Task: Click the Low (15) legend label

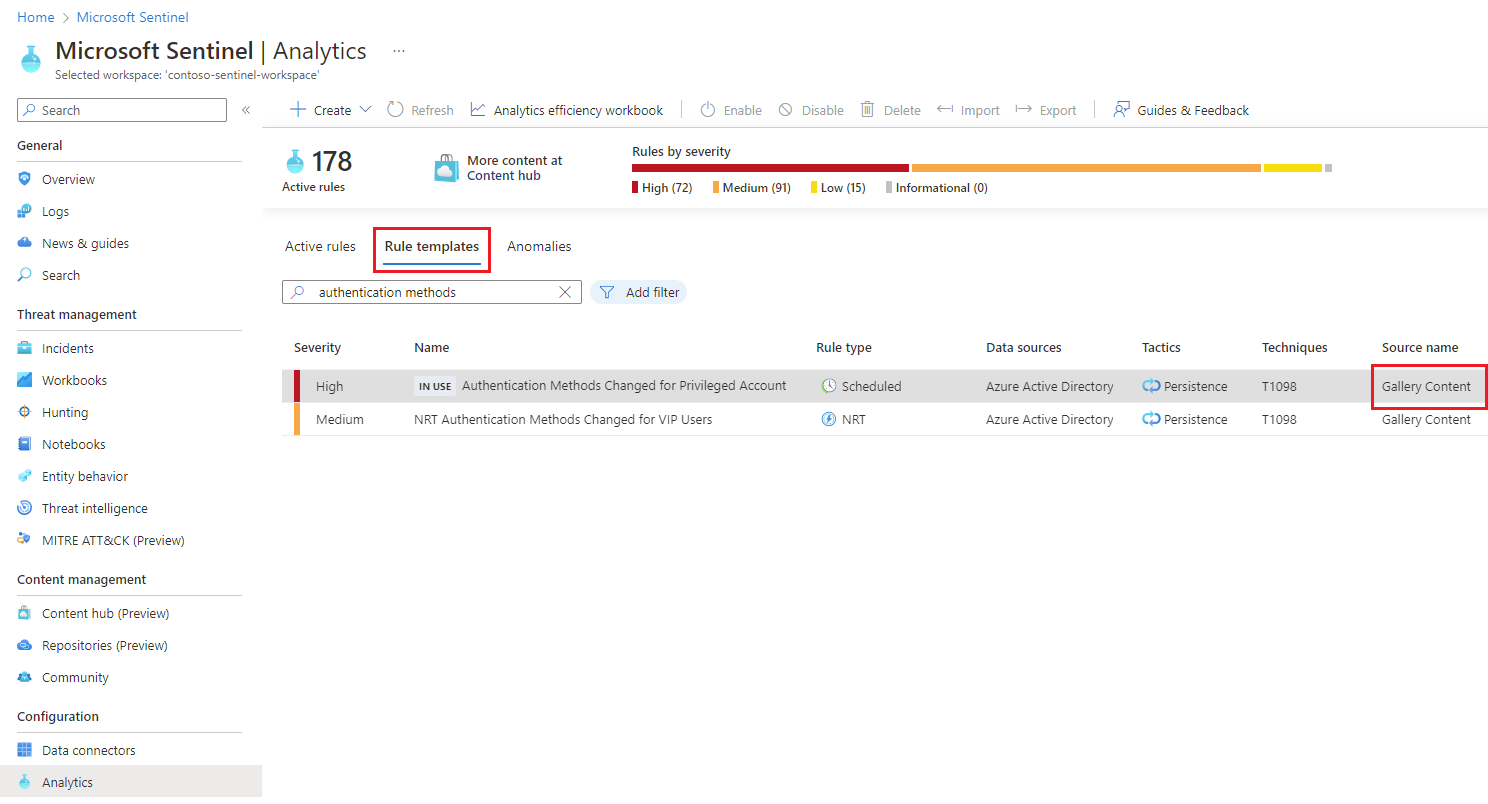Action: coord(843,188)
